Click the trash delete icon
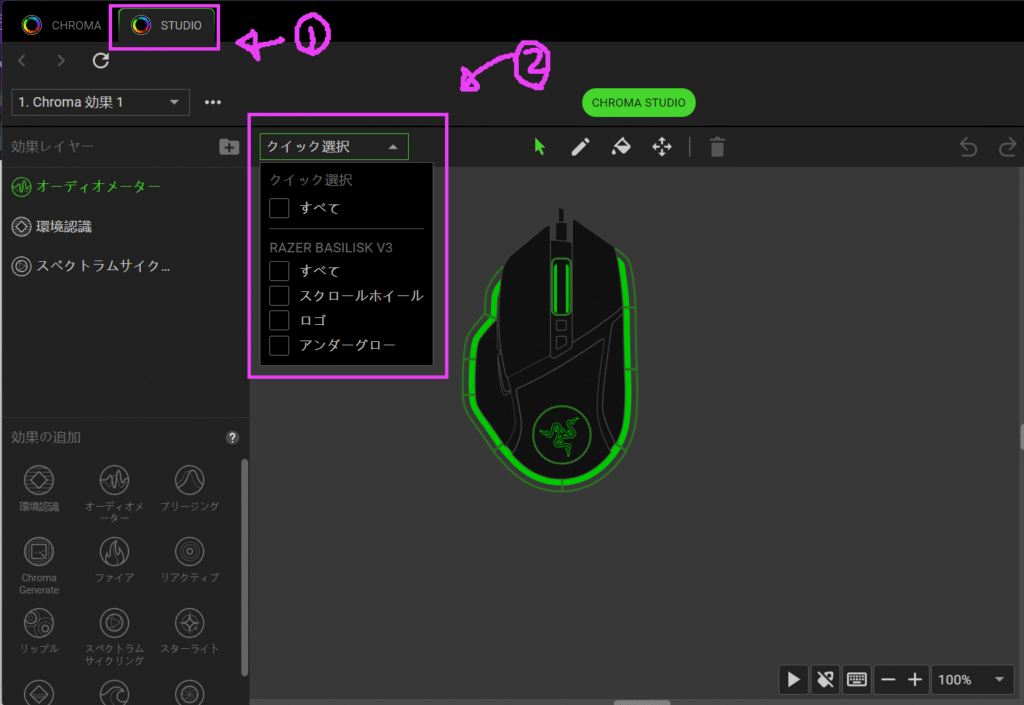Viewport: 1024px width, 705px height. tap(717, 147)
